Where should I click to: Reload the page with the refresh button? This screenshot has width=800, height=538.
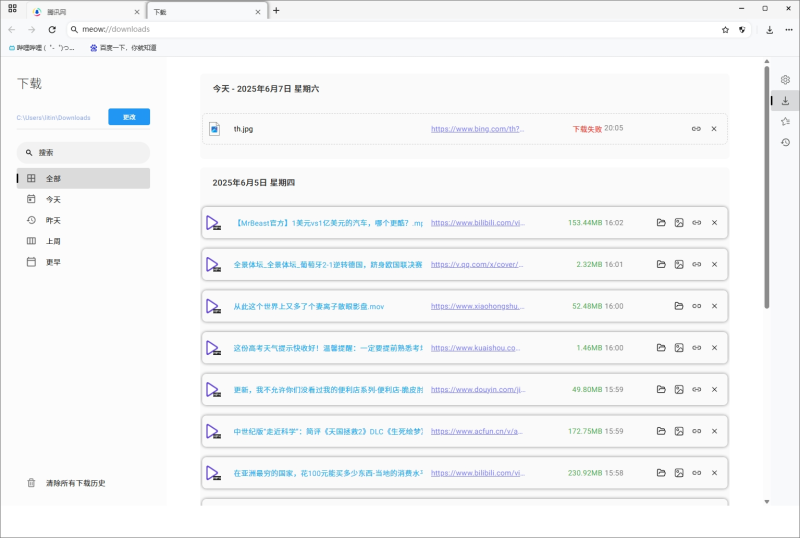(x=52, y=30)
